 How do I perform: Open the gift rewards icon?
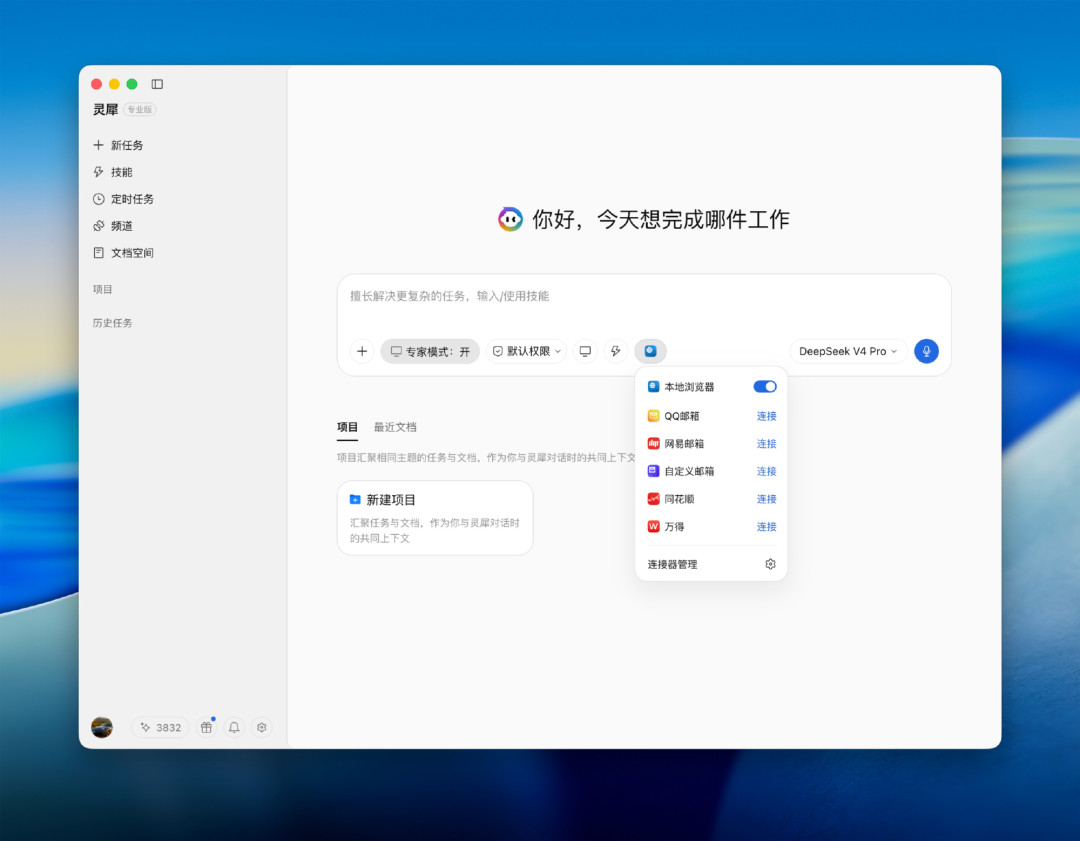(207, 727)
